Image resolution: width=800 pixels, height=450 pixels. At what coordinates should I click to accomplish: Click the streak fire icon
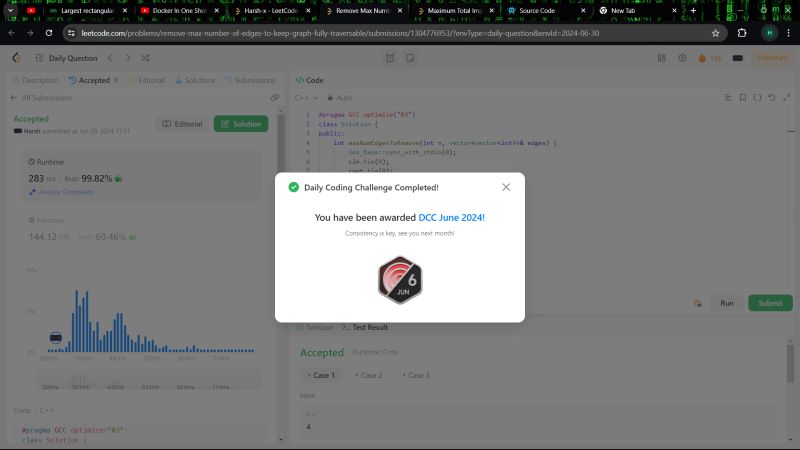(x=702, y=58)
